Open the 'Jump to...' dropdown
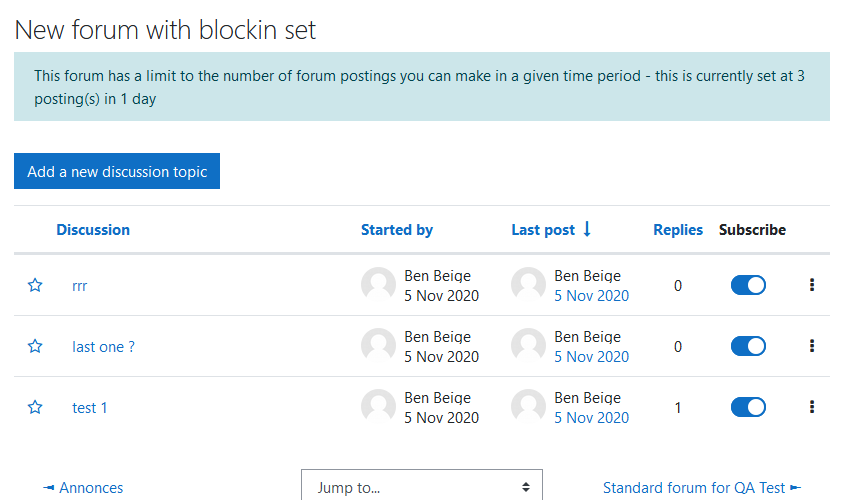The image size is (842, 500). pos(422,486)
